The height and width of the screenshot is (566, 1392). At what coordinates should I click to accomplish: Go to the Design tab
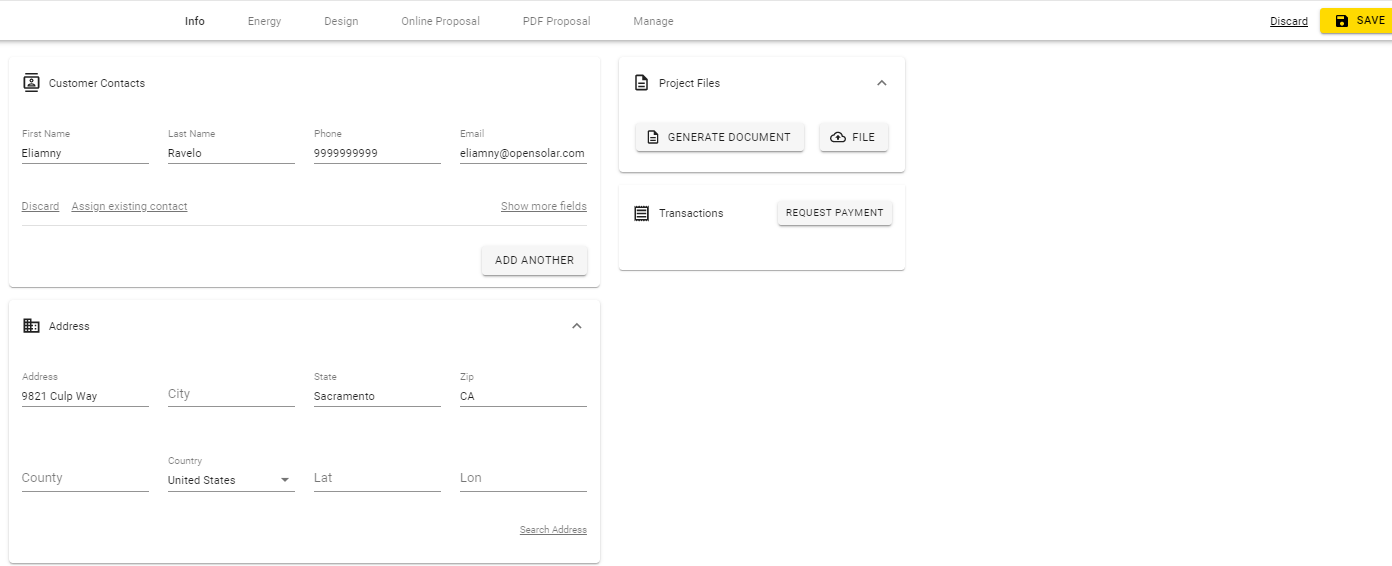tap(341, 21)
